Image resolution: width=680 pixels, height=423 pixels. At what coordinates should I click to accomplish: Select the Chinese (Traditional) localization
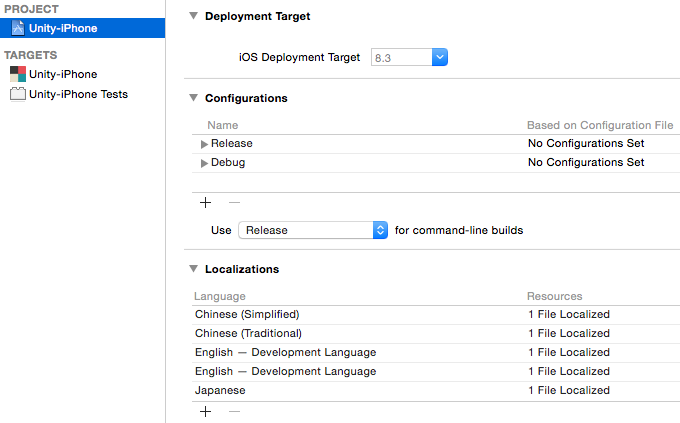(x=248, y=334)
